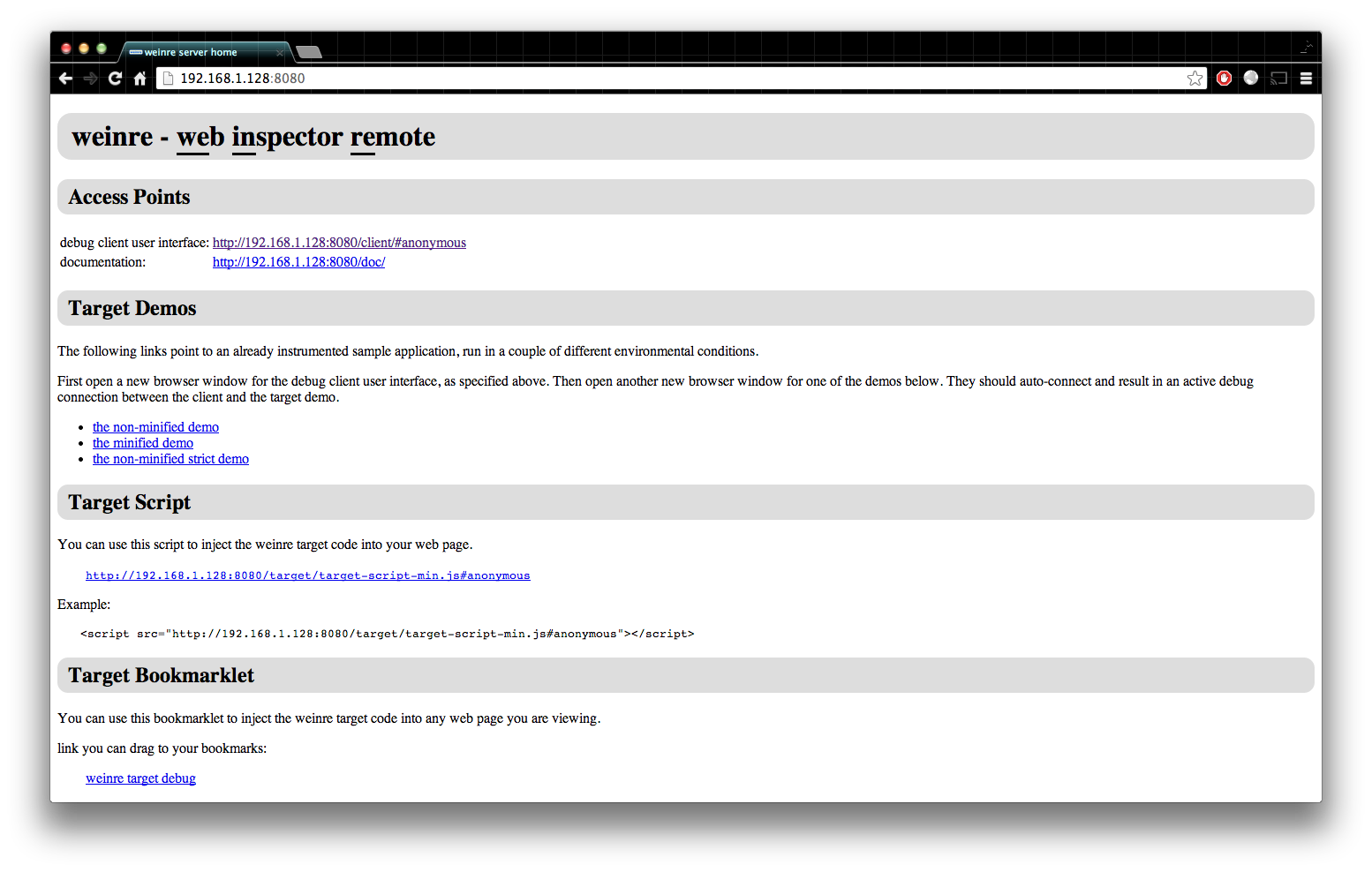The image size is (1372, 872).
Task: Open the documentation link
Action: tap(298, 262)
